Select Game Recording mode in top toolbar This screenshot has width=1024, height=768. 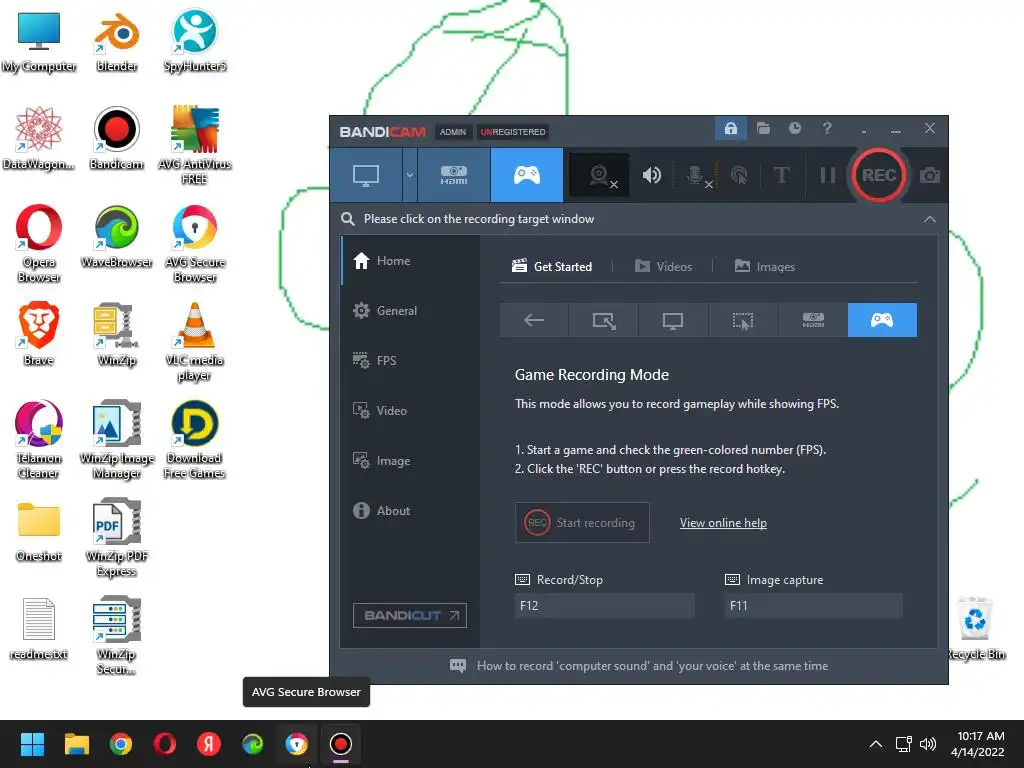pyautogui.click(x=526, y=175)
